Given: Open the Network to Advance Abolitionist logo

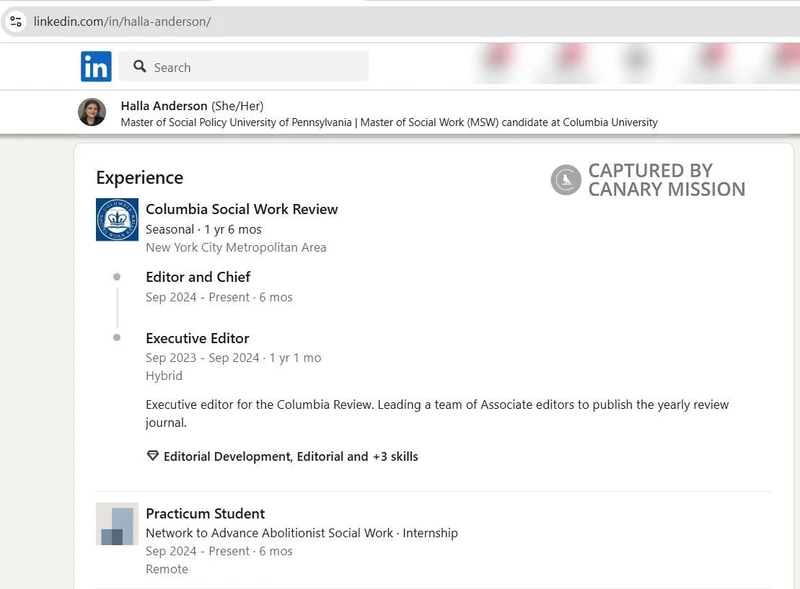Looking at the screenshot, I should [x=117, y=524].
